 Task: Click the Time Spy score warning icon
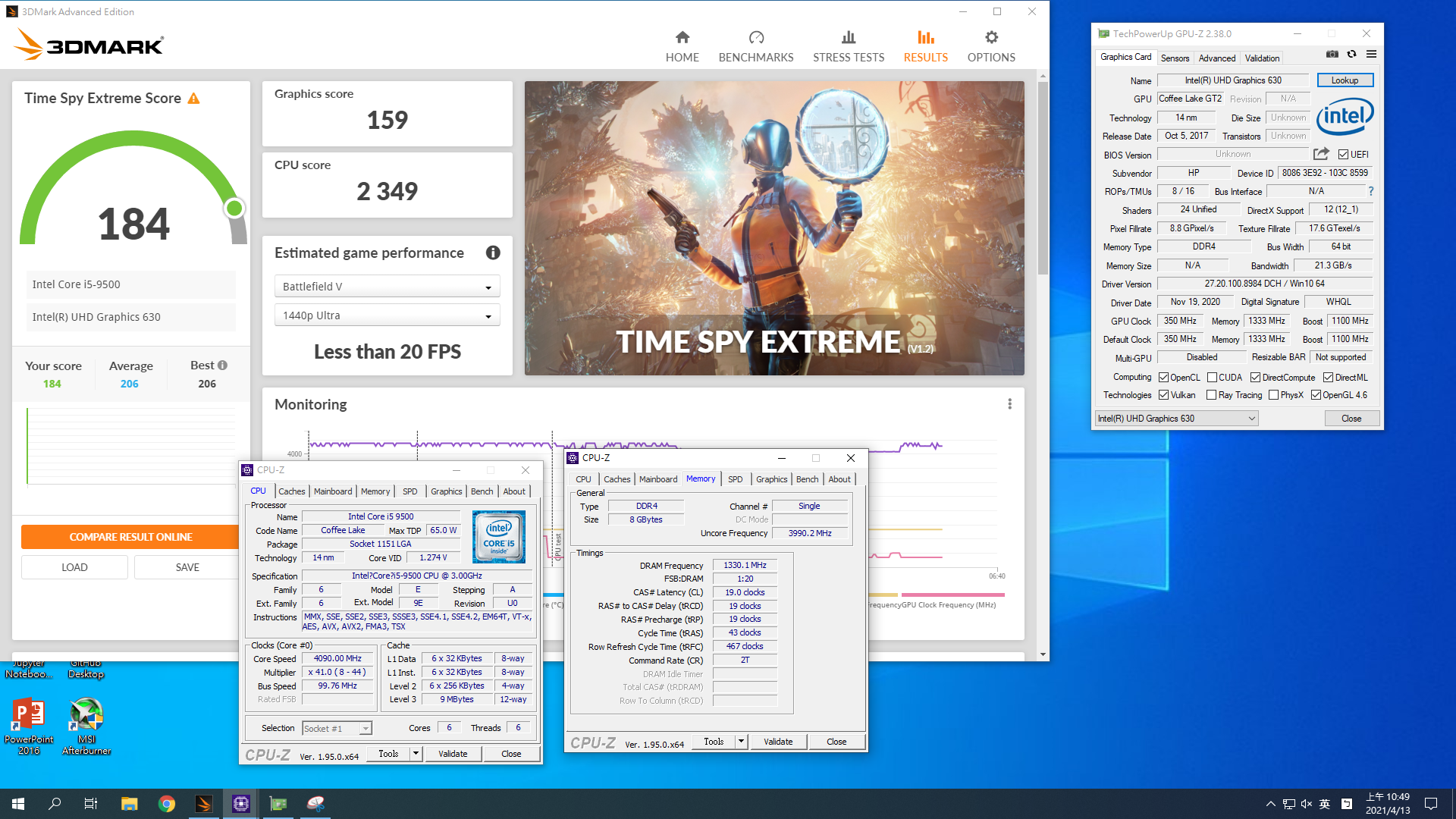point(193,99)
